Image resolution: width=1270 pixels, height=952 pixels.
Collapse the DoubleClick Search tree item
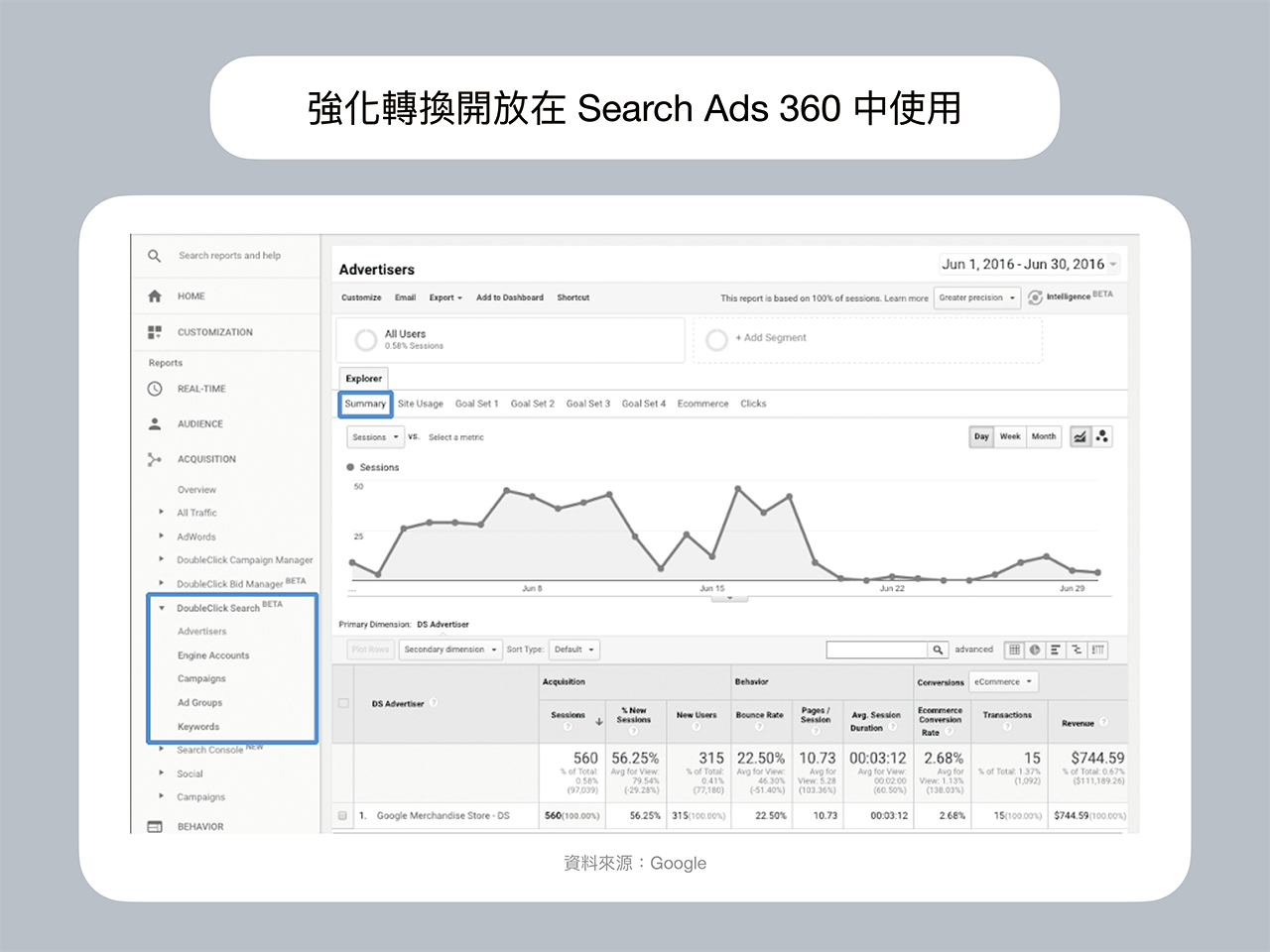tap(162, 608)
